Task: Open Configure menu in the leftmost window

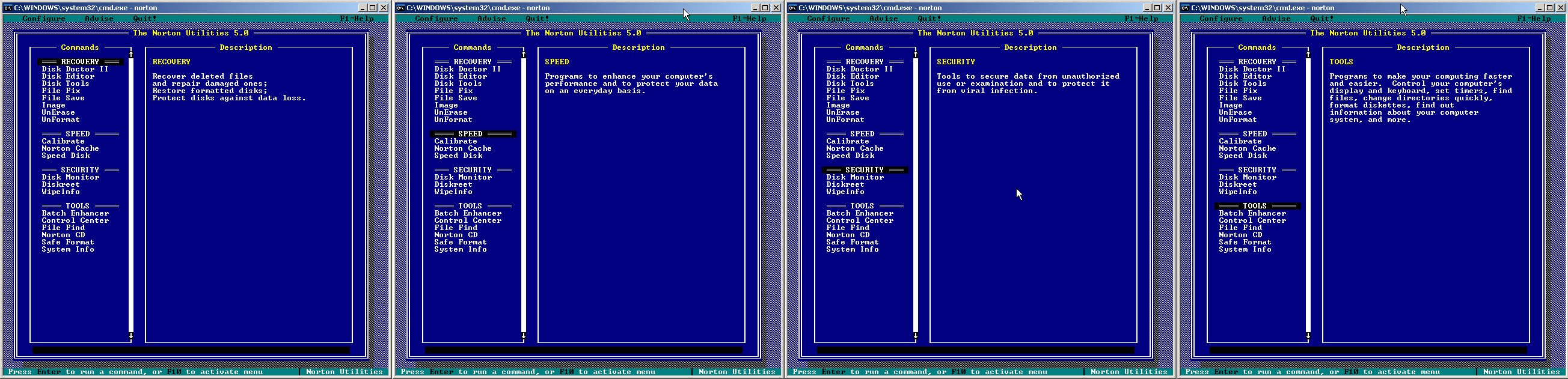Action: [x=44, y=19]
